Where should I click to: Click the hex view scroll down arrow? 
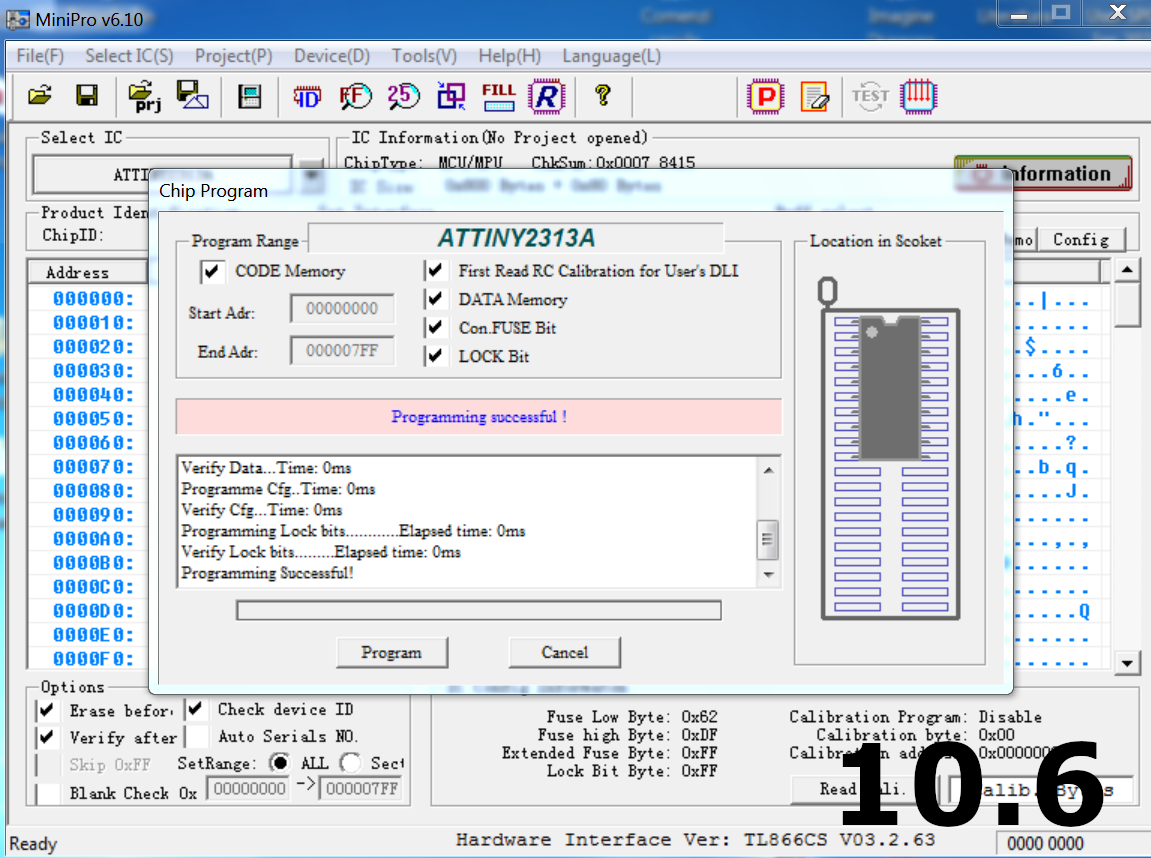pyautogui.click(x=1127, y=663)
